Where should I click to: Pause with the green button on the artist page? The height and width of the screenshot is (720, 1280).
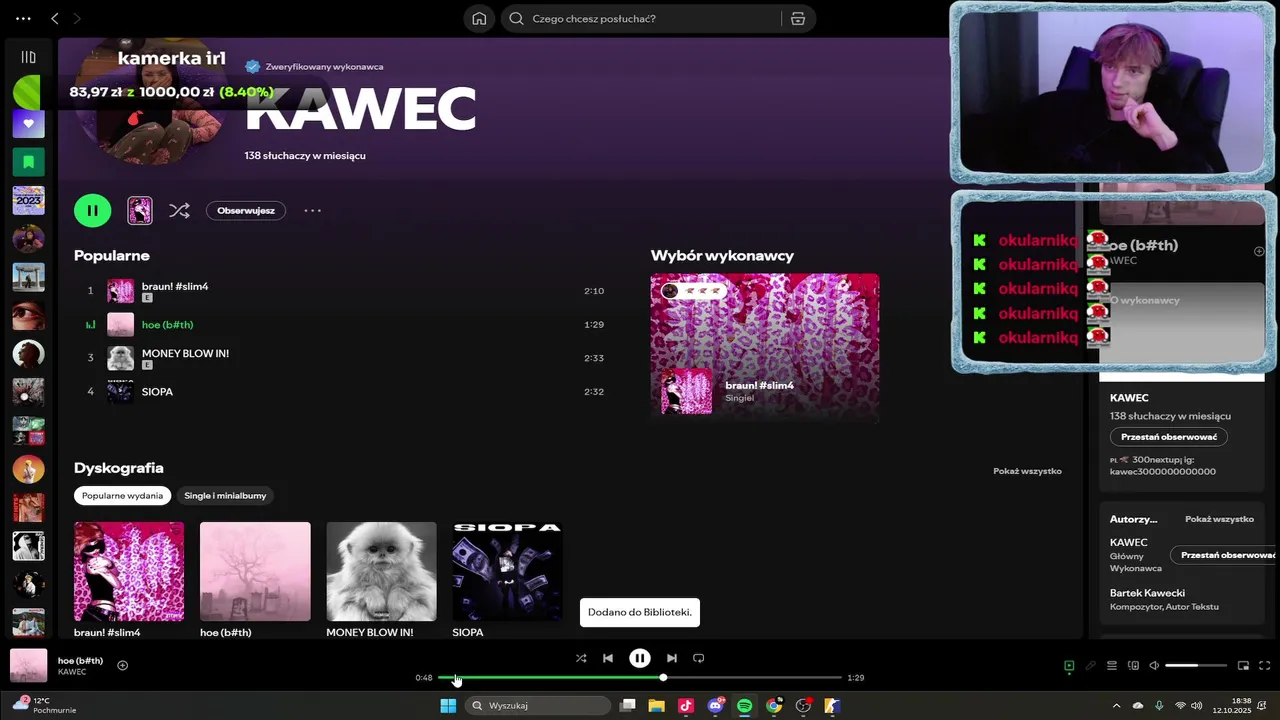(92, 210)
